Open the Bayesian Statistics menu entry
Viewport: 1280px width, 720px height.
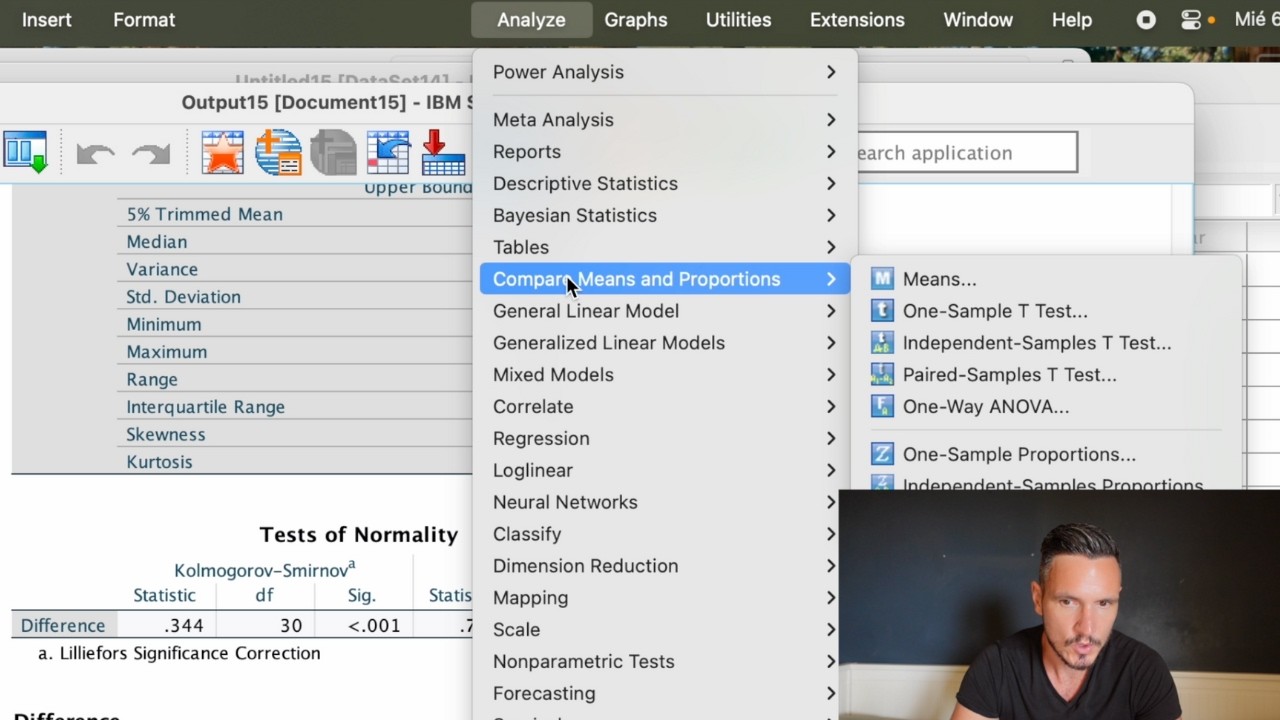[665, 215]
